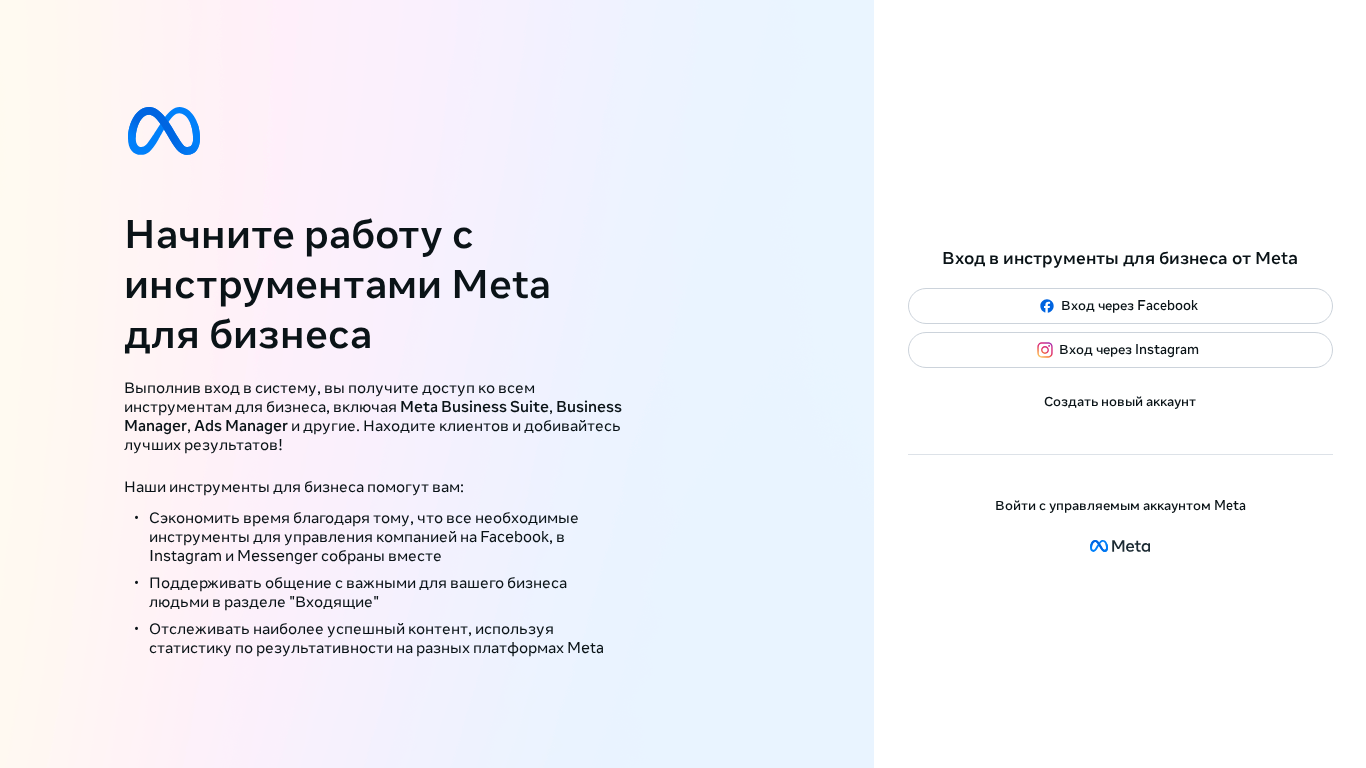Viewport: 1366px width, 768px height.
Task: Click the bullet starting with "Сэкономить время"
Action: pos(364,537)
